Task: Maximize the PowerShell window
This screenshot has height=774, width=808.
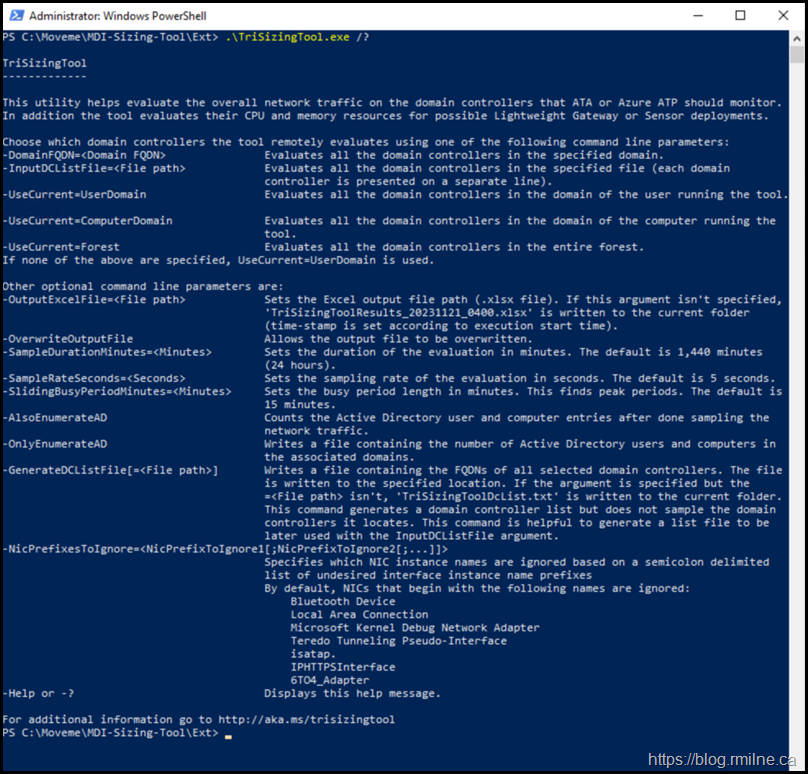Action: click(x=740, y=15)
